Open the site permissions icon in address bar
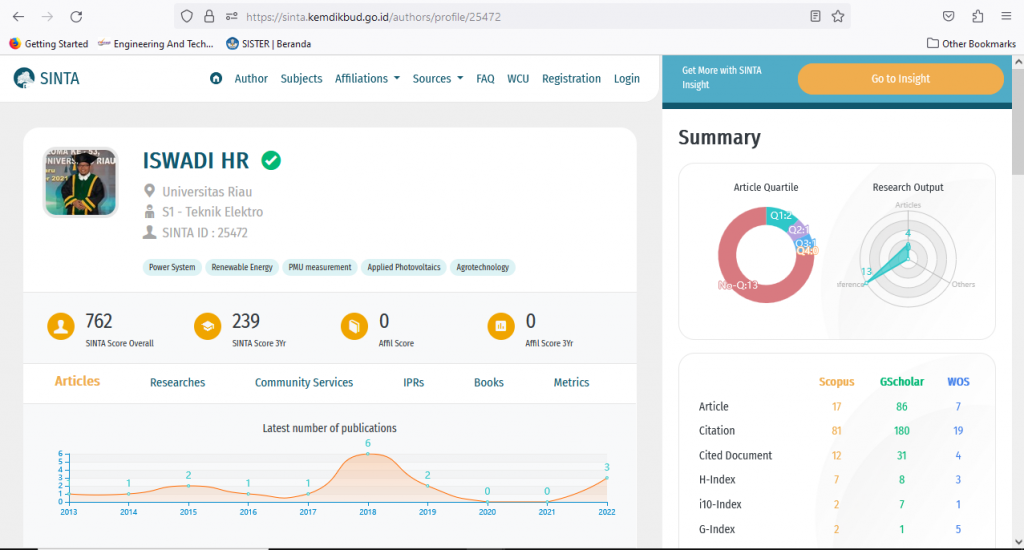The image size is (1024, 550). [x=231, y=16]
